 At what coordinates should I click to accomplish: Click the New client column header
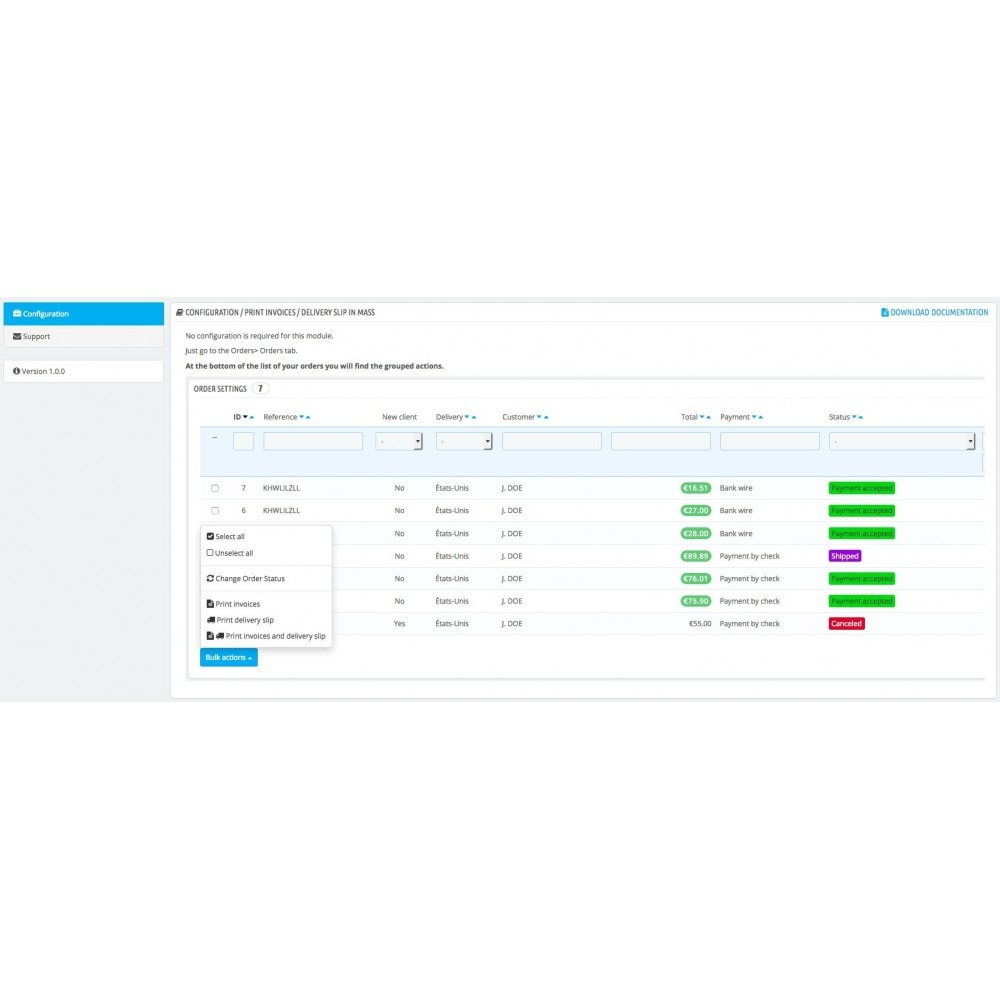(x=399, y=417)
